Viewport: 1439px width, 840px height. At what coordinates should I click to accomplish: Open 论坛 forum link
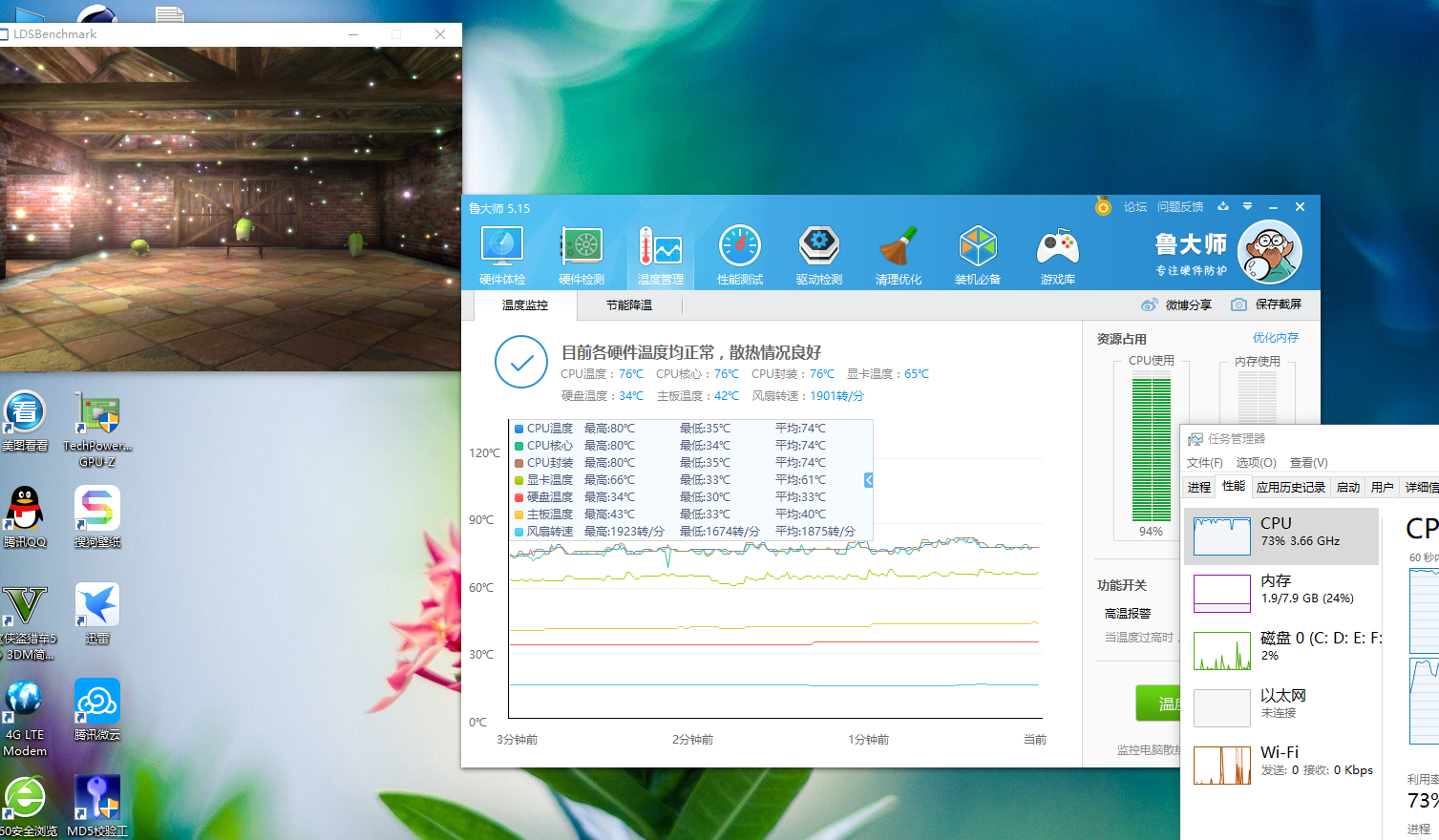click(1135, 206)
